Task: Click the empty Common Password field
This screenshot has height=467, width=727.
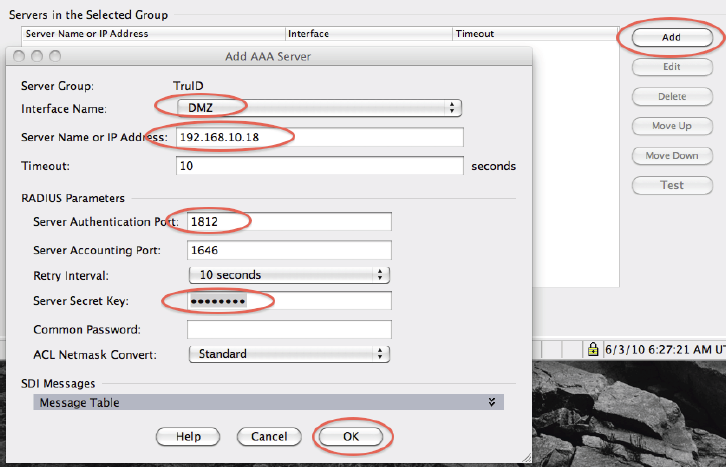Action: [x=289, y=329]
